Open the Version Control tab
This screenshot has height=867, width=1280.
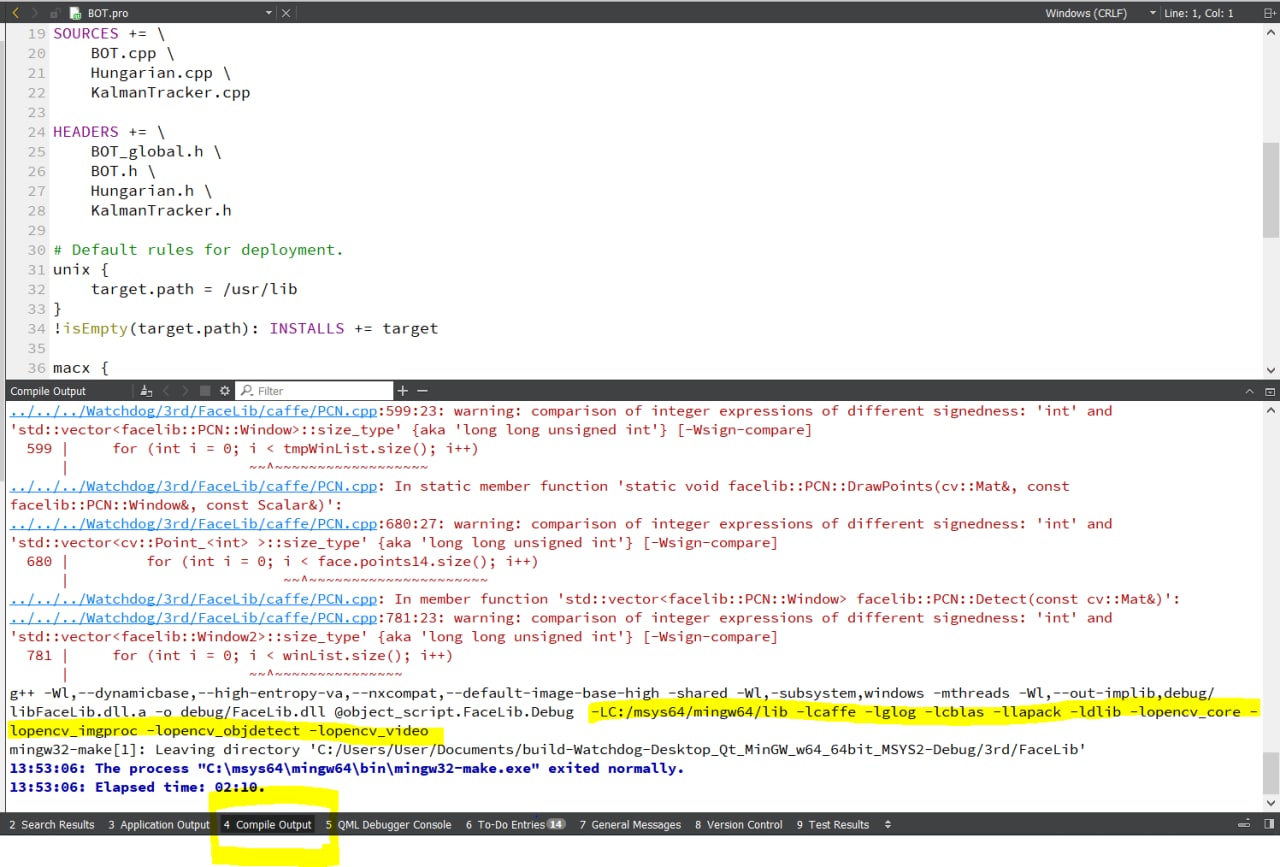738,825
